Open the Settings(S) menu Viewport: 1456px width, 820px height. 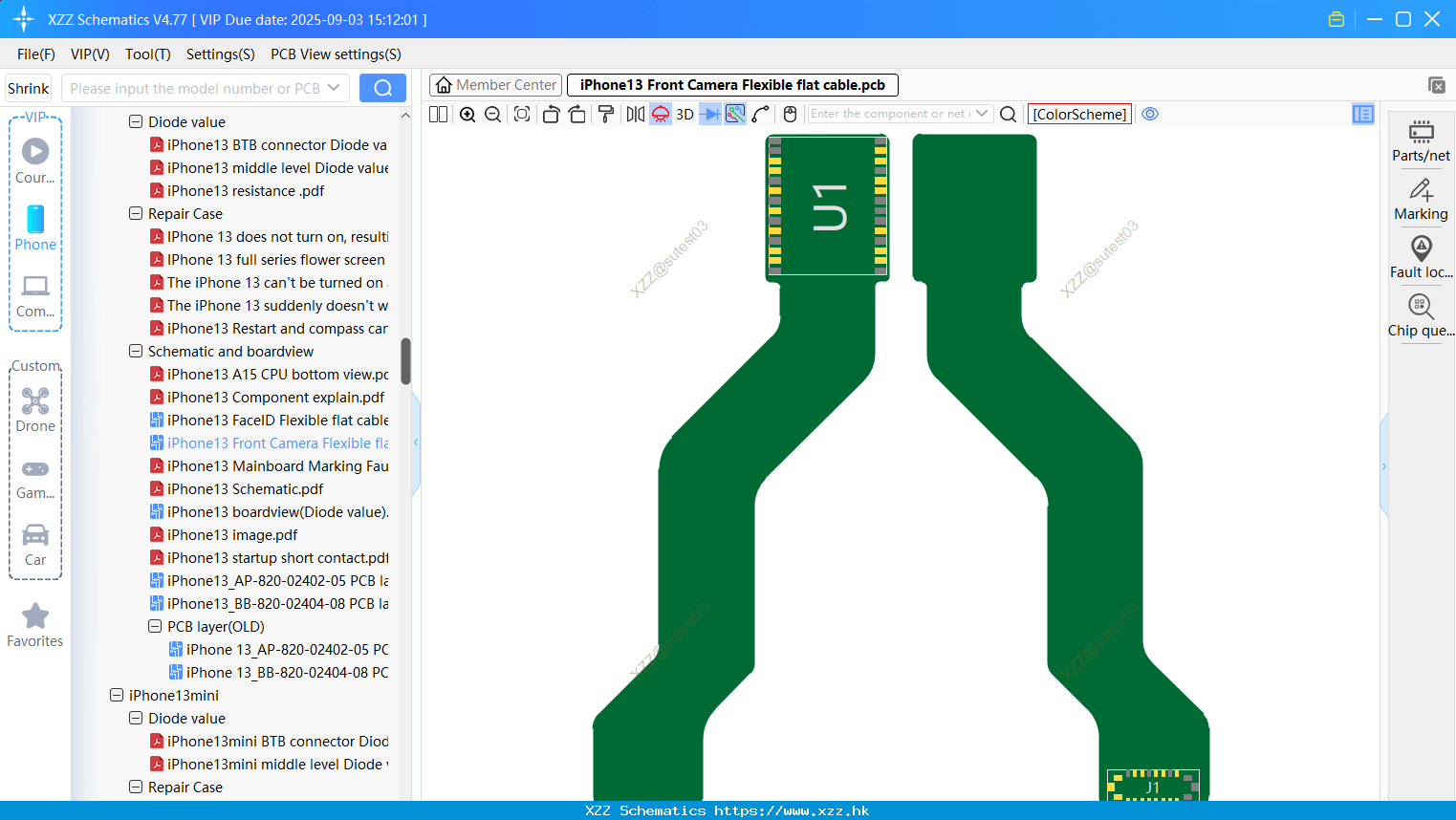(221, 54)
